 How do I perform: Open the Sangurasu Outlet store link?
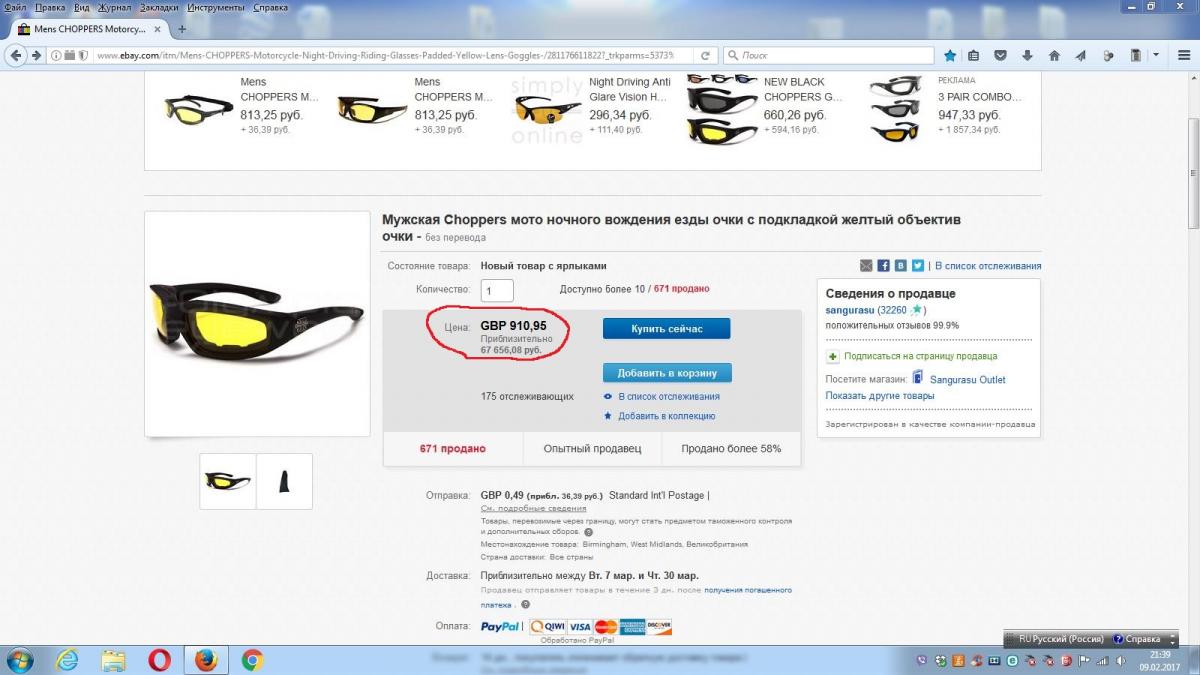click(967, 380)
